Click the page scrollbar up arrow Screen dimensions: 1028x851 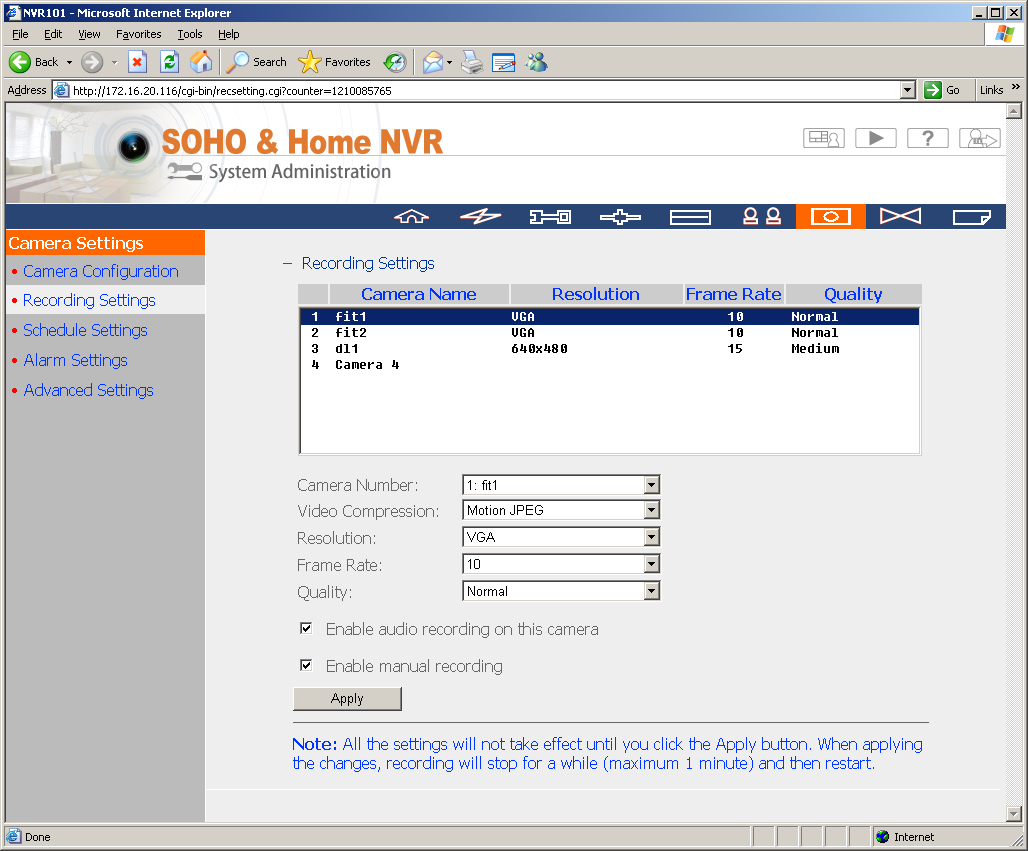pyautogui.click(x=1014, y=111)
